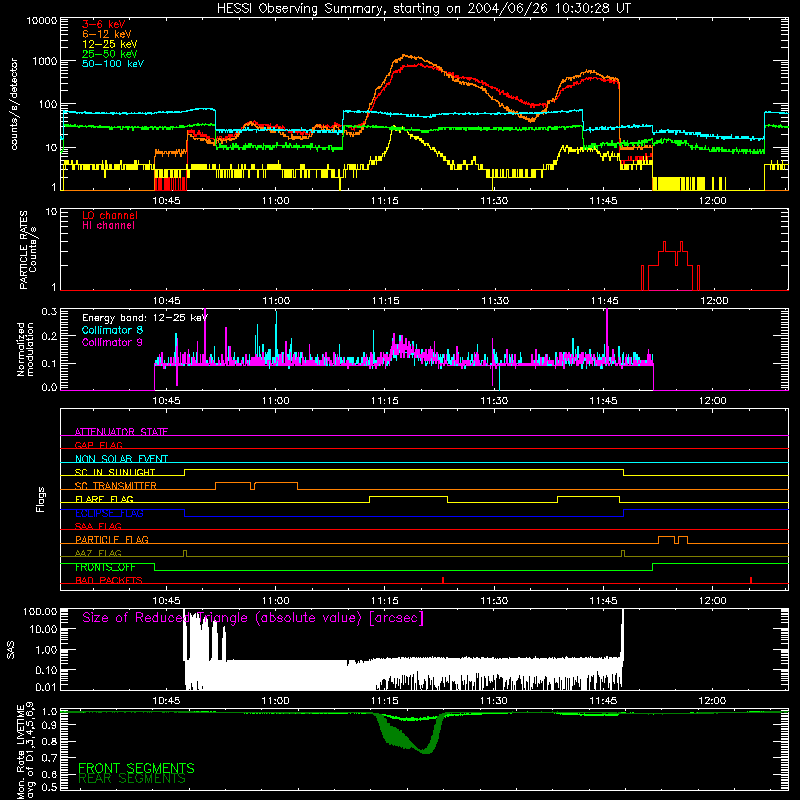Screen dimensions: 800x800
Task: Select the 0.9 tick on livetime axis
Action: pyautogui.click(x=49, y=725)
